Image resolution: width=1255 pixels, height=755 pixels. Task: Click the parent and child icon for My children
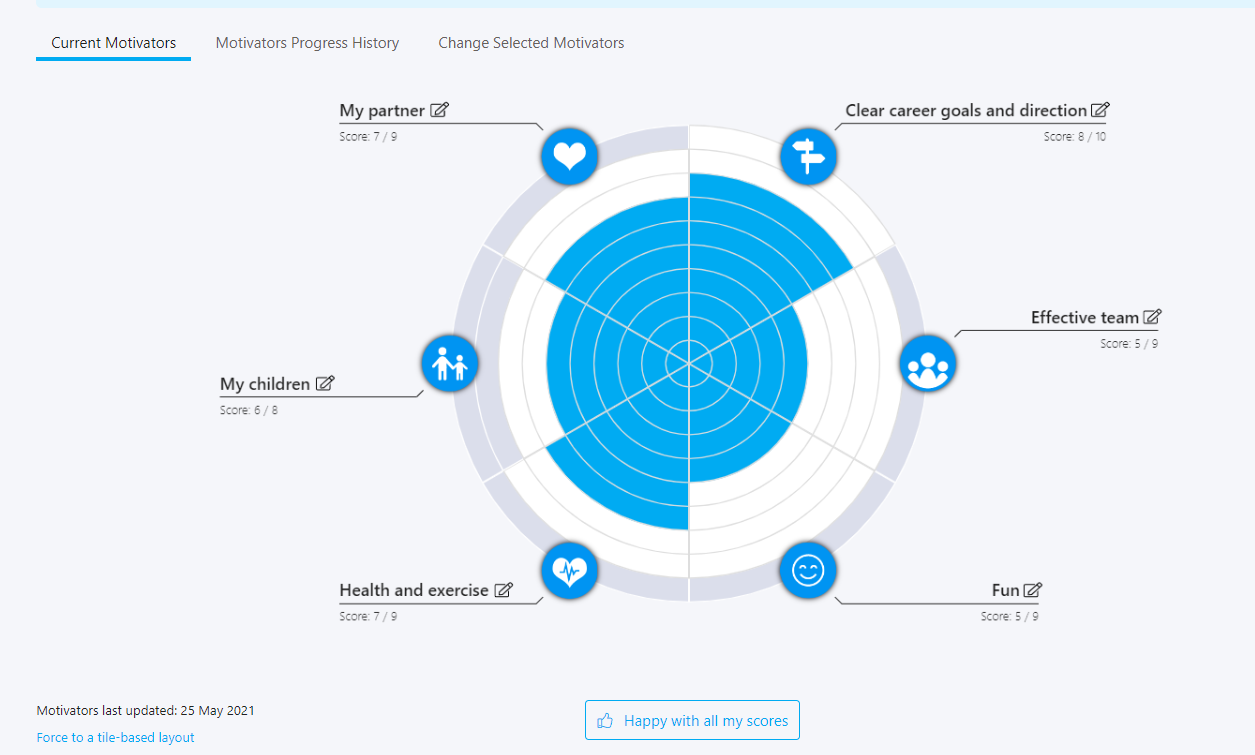click(x=449, y=363)
